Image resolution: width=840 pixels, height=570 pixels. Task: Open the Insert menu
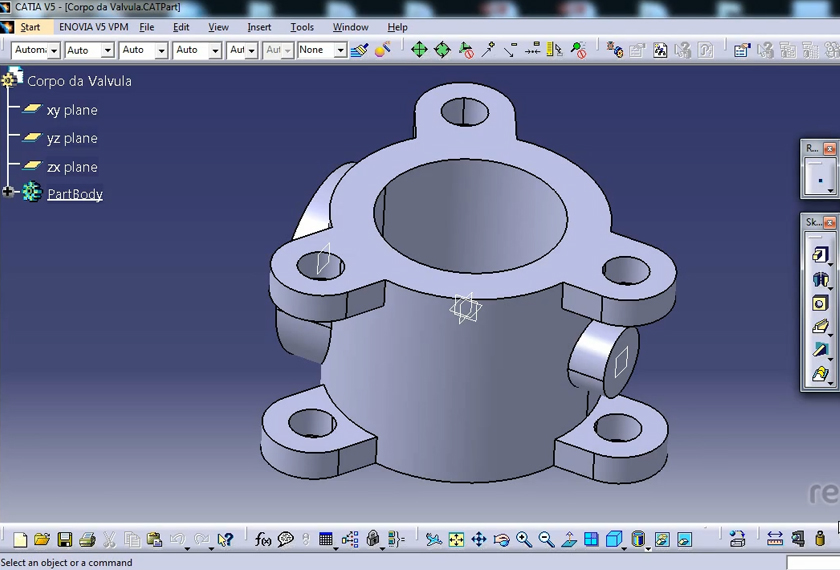pyautogui.click(x=259, y=27)
